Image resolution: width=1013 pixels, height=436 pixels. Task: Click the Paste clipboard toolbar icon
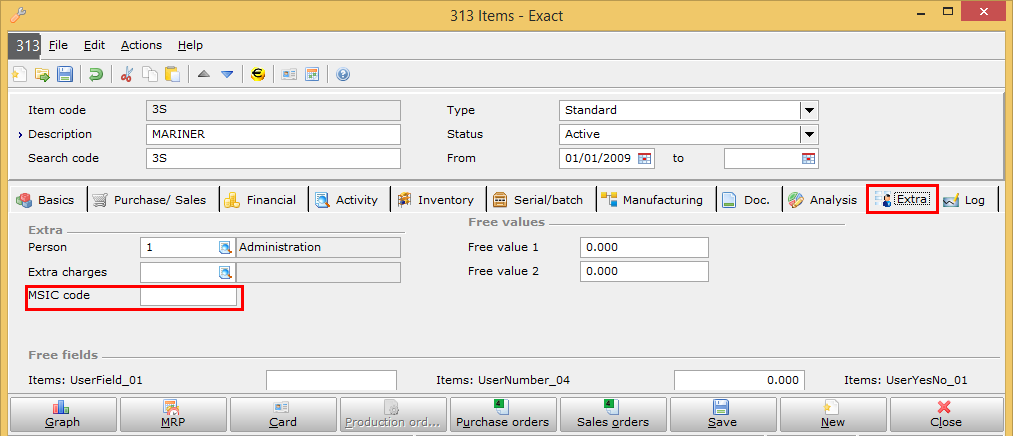[172, 74]
